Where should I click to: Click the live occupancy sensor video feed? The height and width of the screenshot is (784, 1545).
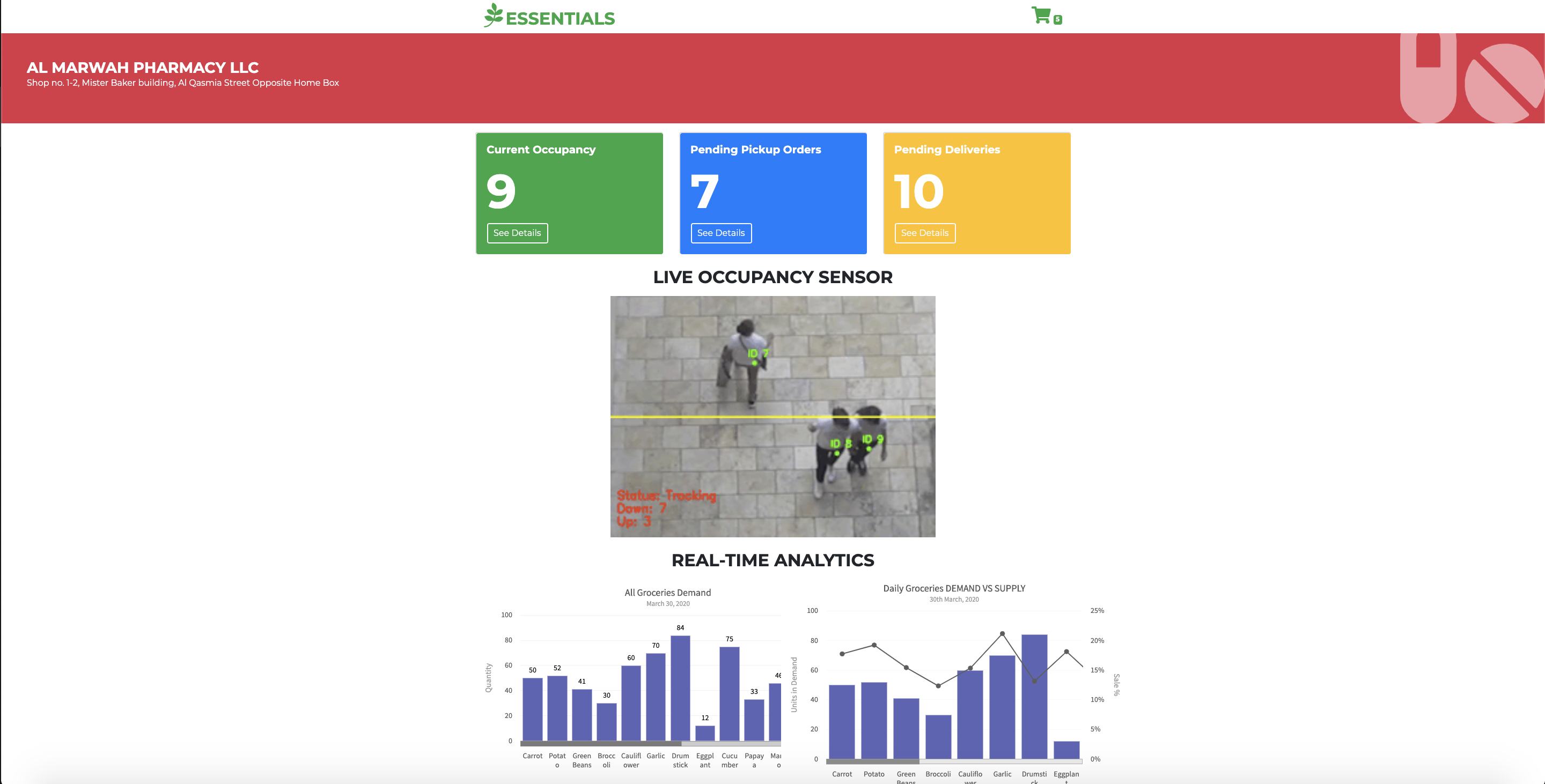(772, 417)
